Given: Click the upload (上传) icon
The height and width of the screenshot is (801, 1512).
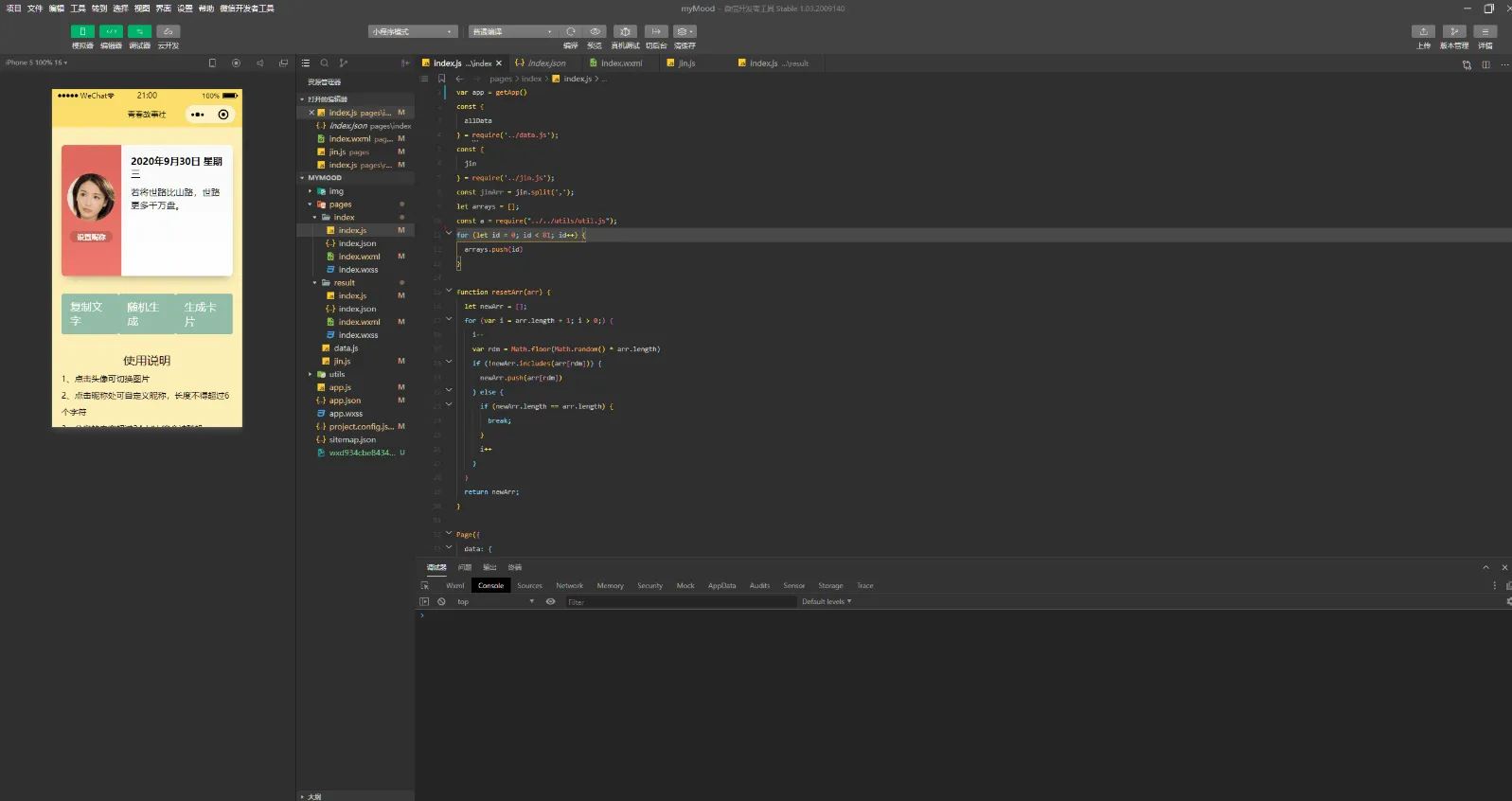Looking at the screenshot, I should (1423, 31).
